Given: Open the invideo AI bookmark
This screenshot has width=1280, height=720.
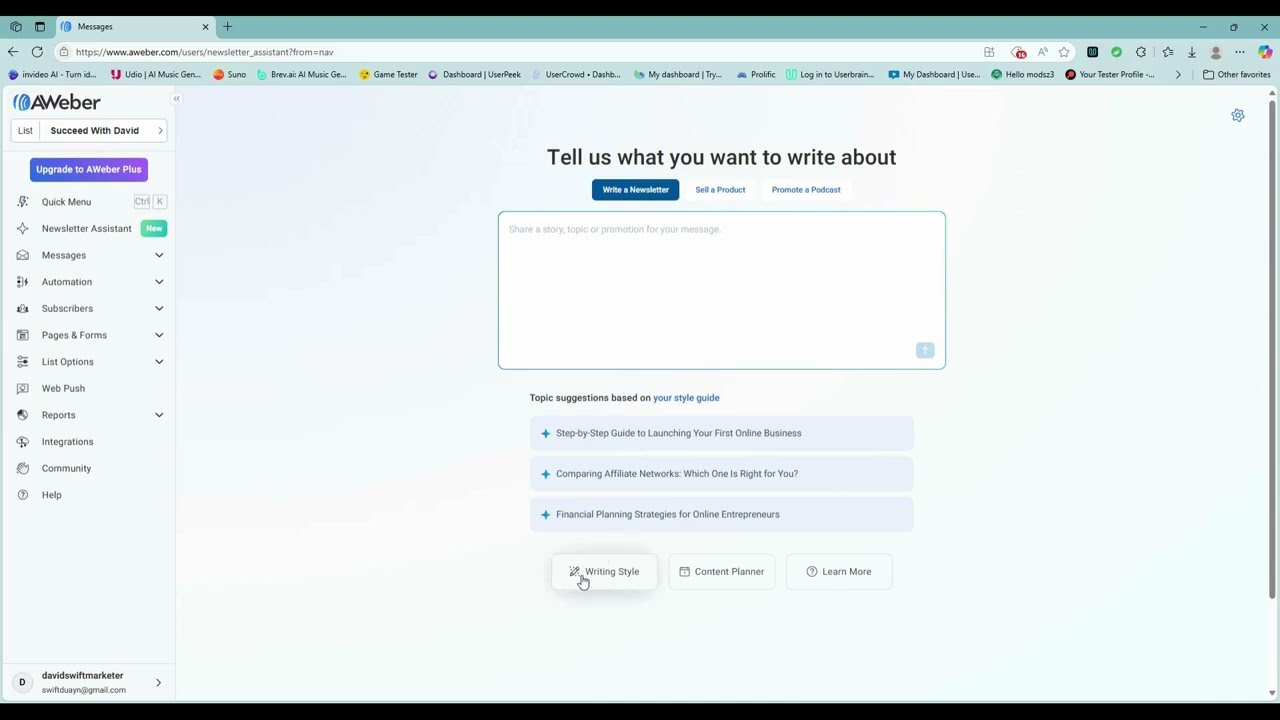Looking at the screenshot, I should tap(52, 74).
